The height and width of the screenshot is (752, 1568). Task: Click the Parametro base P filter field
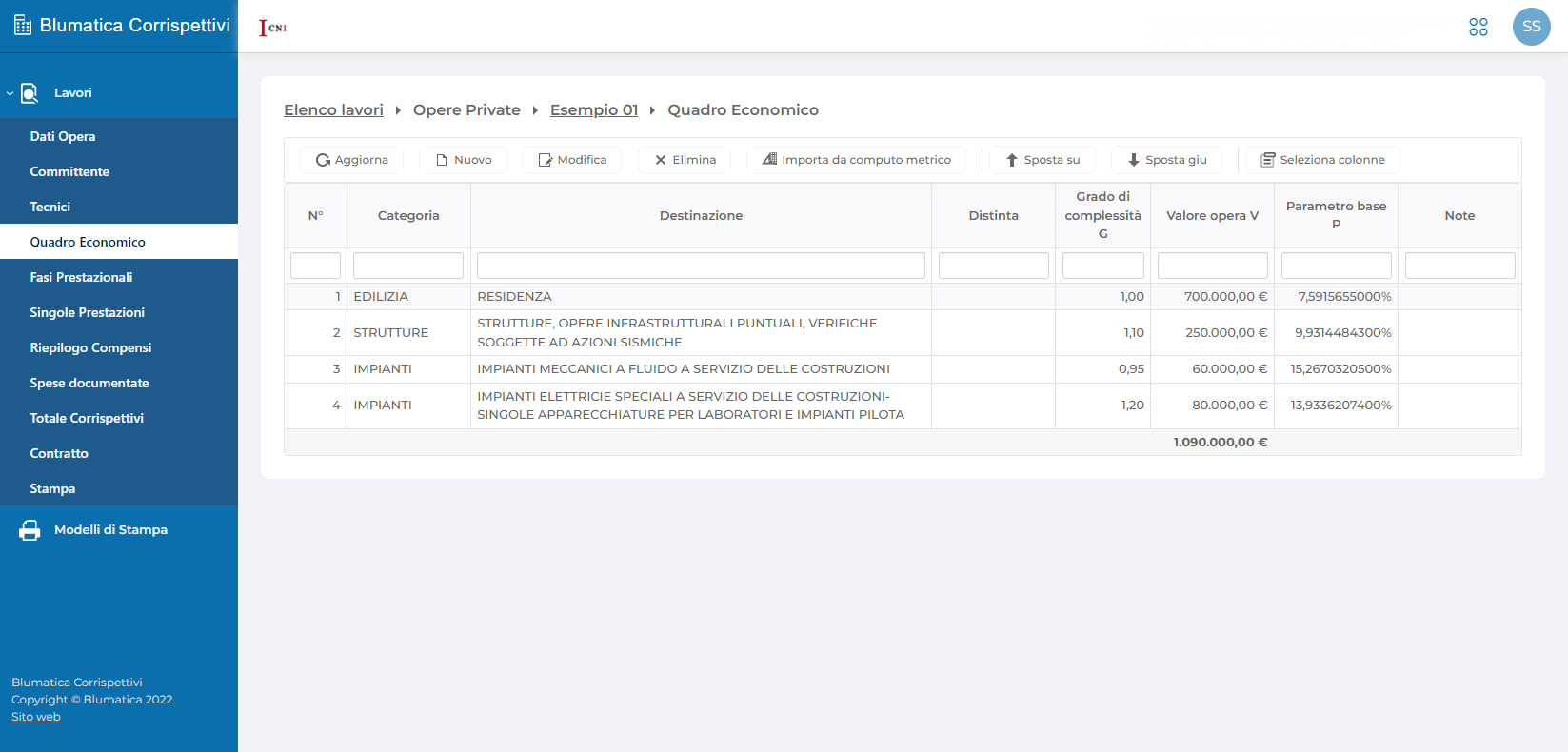(1337, 266)
